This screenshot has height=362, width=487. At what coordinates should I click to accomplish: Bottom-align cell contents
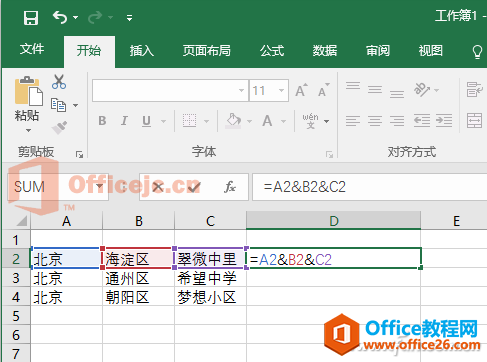pos(397,93)
